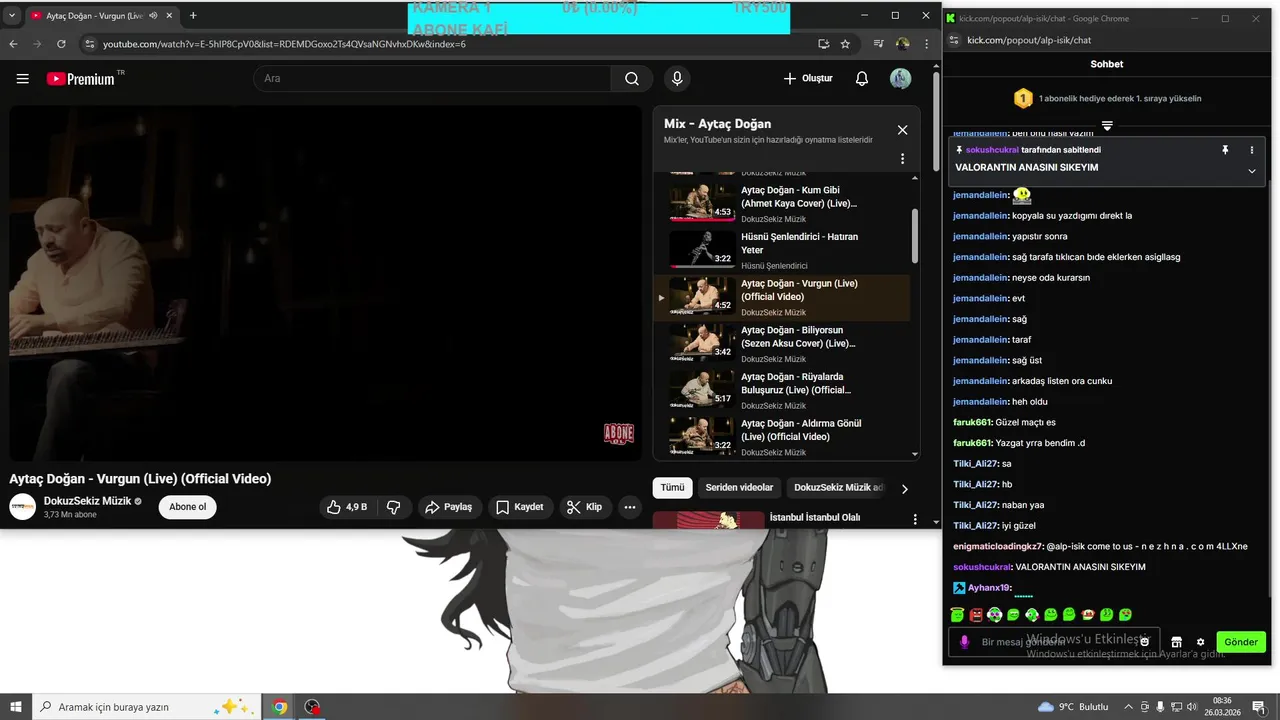Go back in Chrome browser
This screenshot has width=1280, height=720.
tap(13, 44)
